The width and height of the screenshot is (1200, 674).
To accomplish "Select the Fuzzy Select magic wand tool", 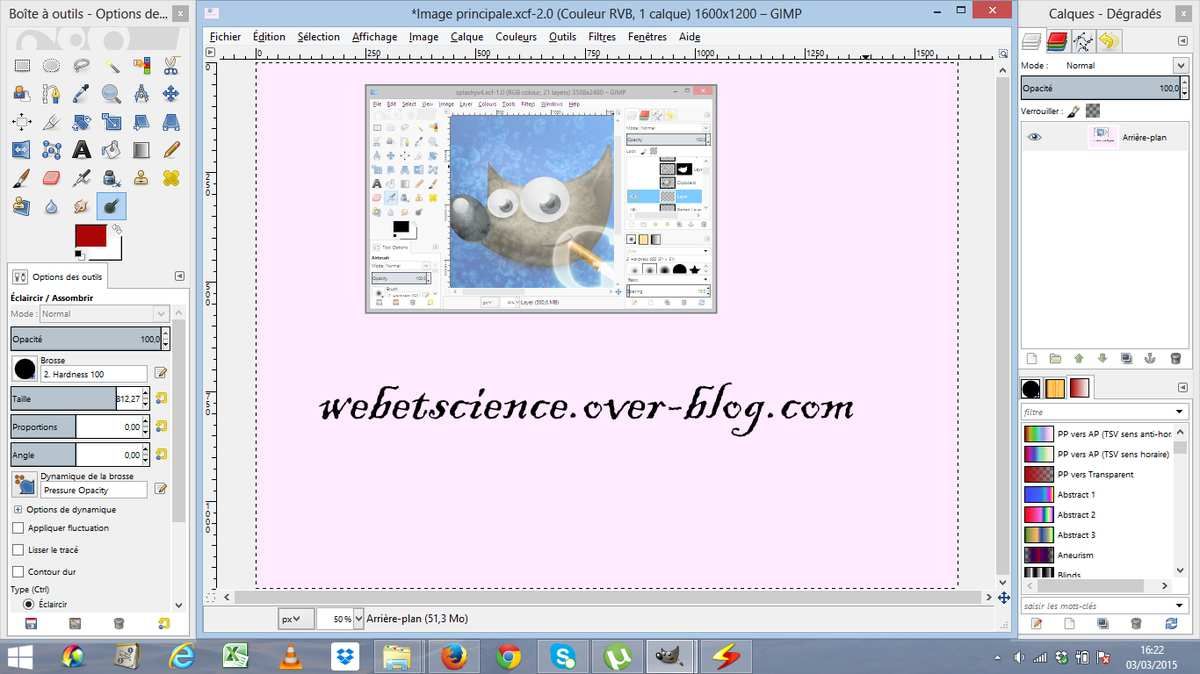I will (x=111, y=66).
